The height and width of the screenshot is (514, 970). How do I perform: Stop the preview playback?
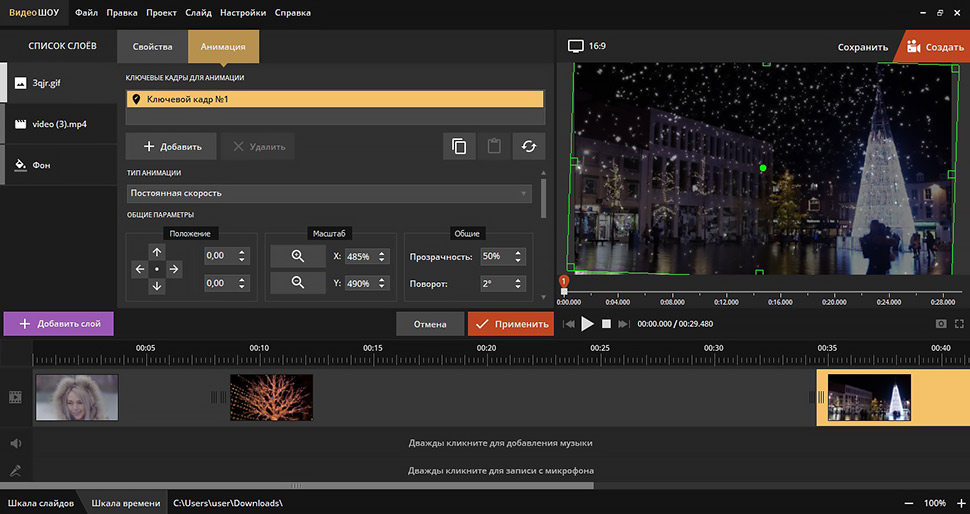(x=606, y=323)
